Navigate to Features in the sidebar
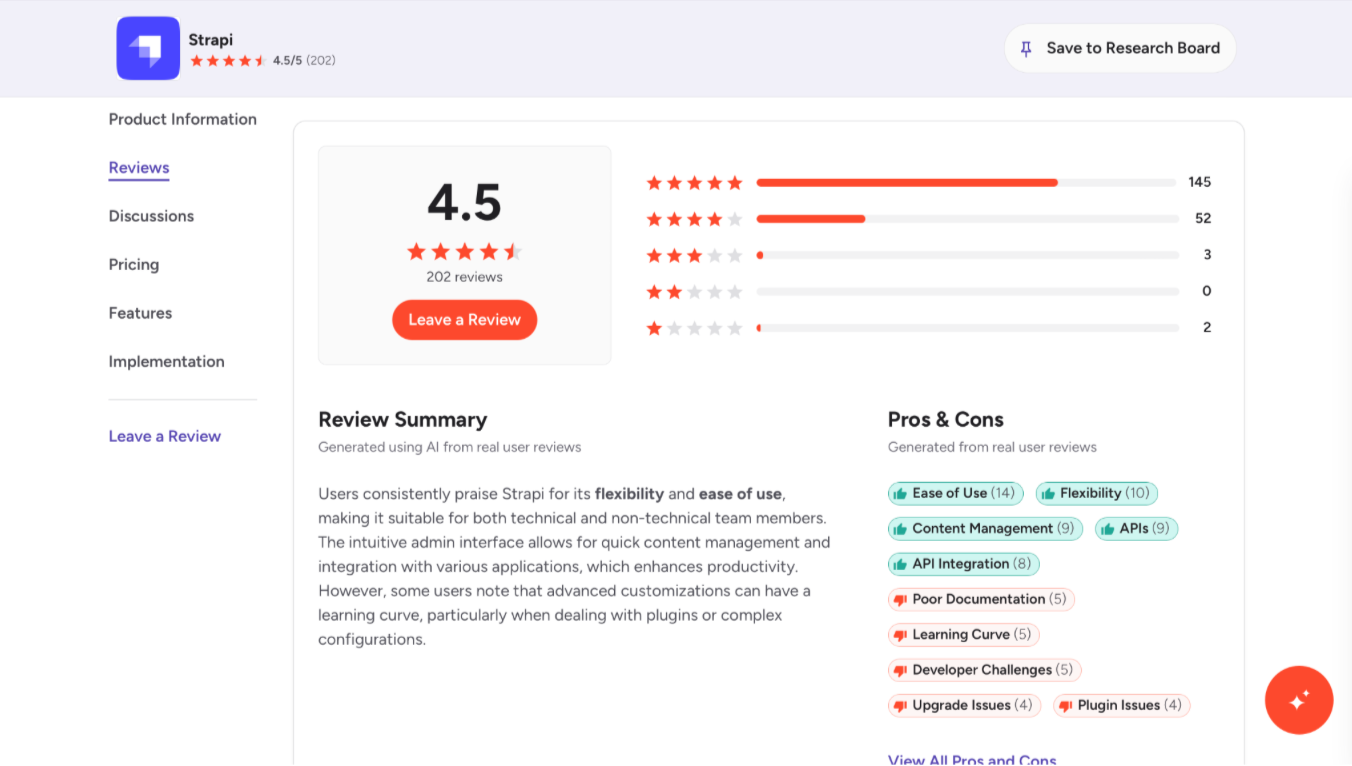 click(140, 313)
